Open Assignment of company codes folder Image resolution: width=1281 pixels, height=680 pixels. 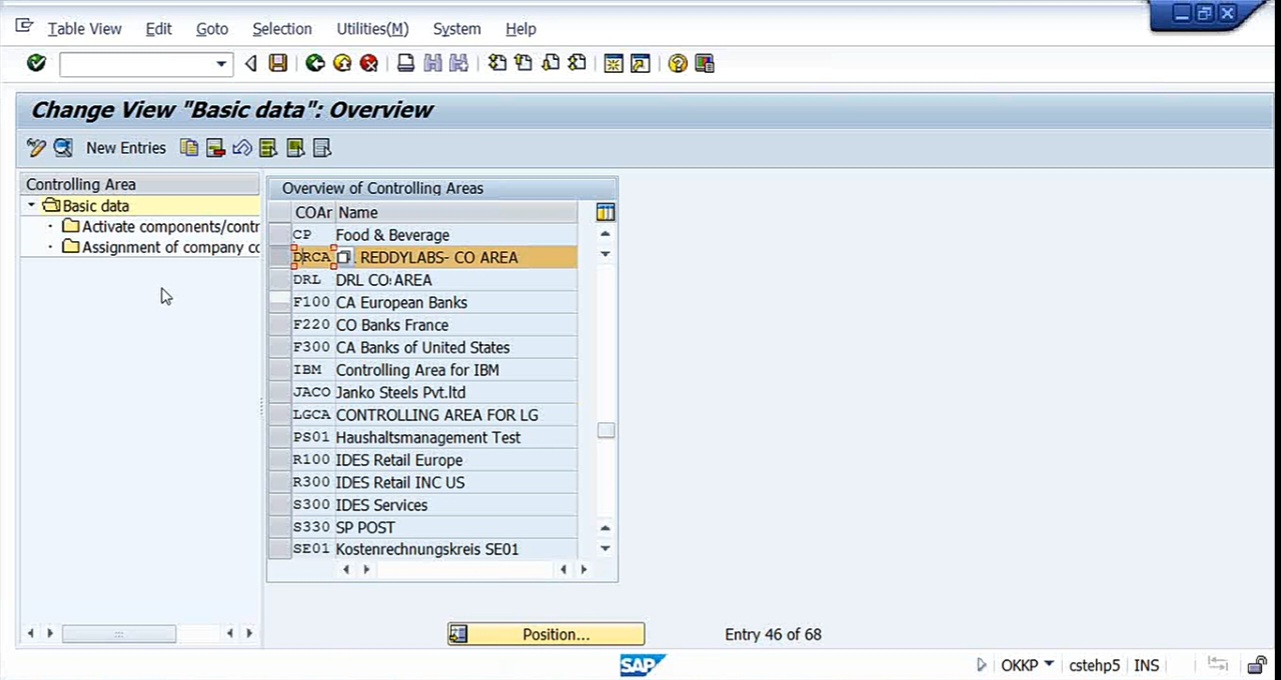160,248
